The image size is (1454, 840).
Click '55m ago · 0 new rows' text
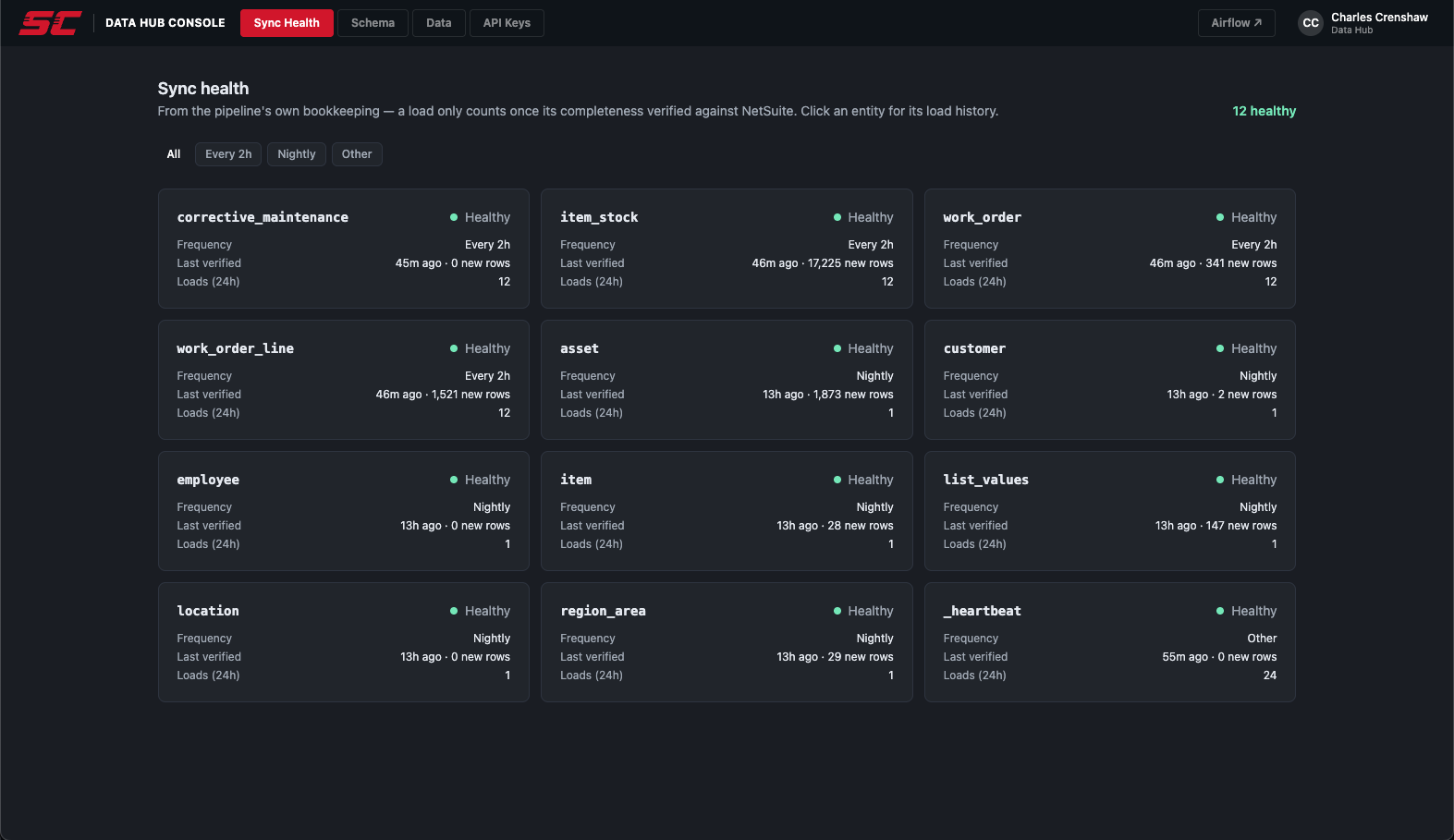[x=1219, y=657]
